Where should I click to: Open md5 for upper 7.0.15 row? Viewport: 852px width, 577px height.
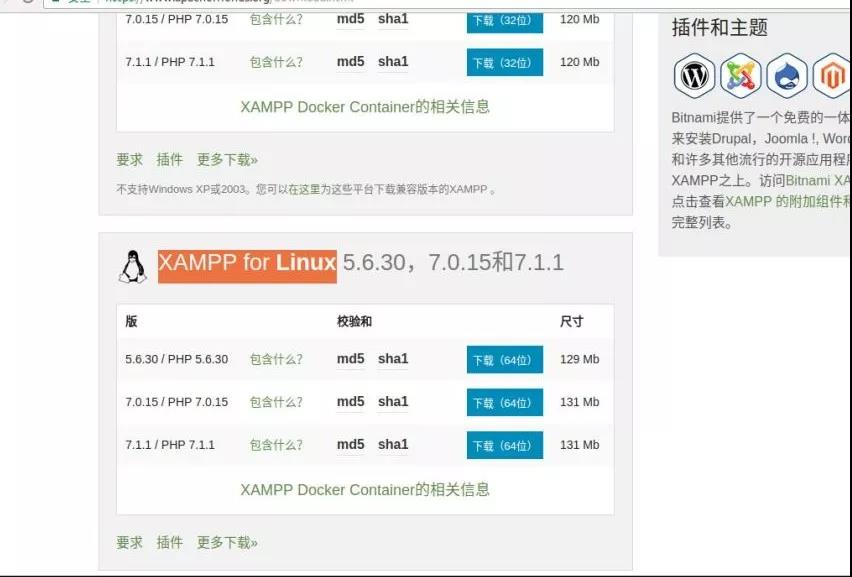(x=350, y=19)
